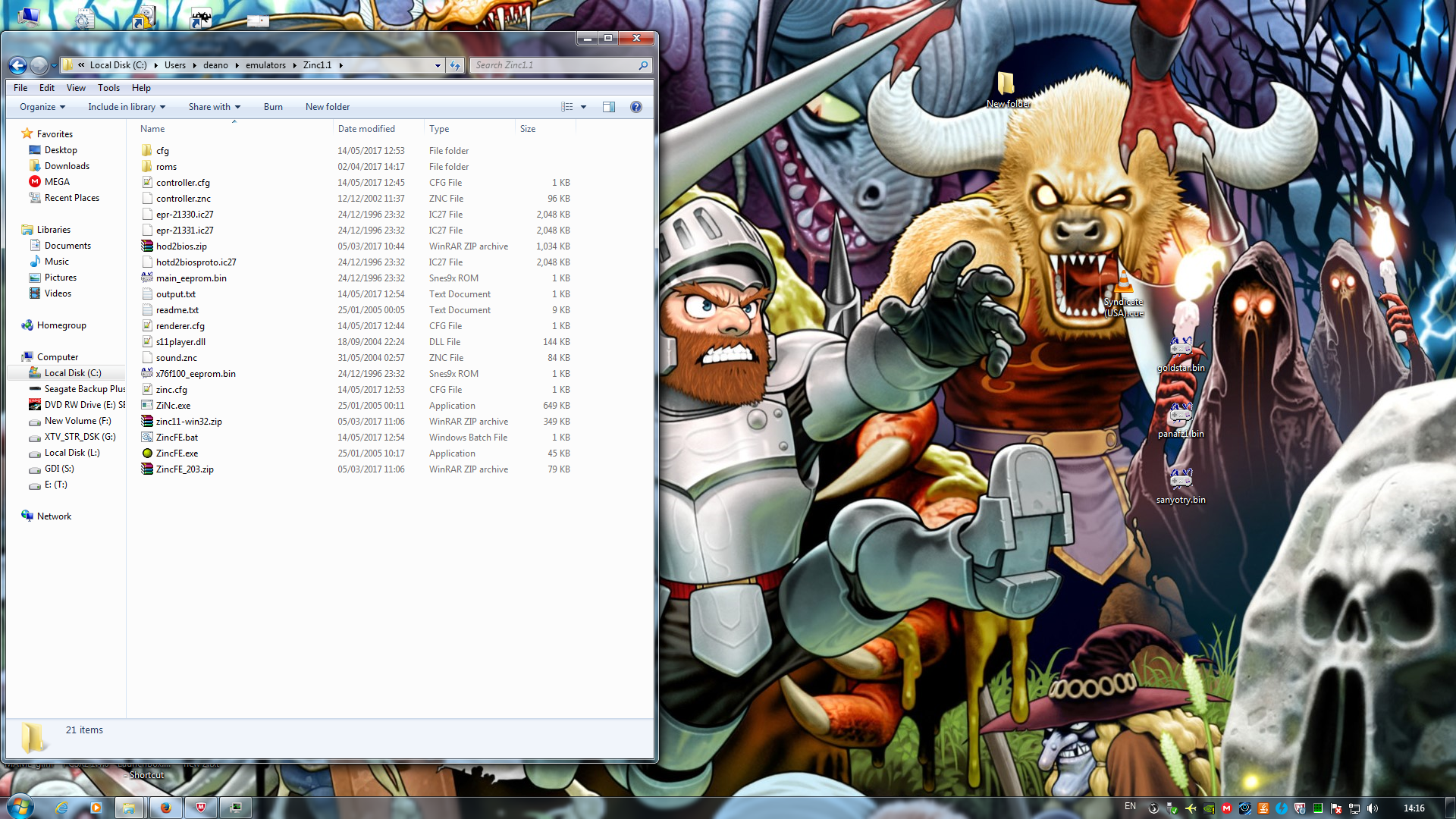1456x819 pixels.
Task: Open Recent Places in navigation pane
Action: tap(71, 198)
